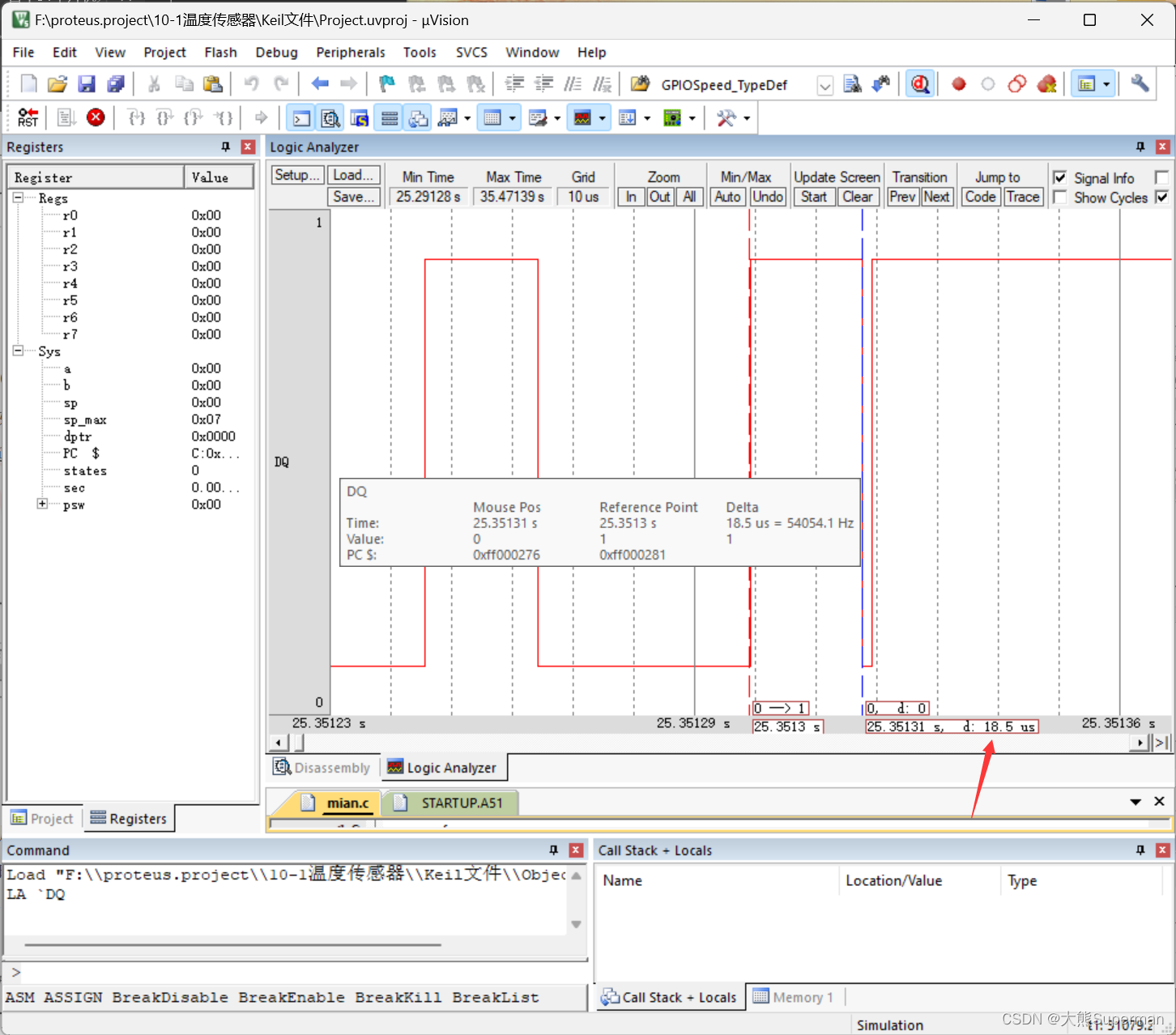Click the Start/Stop Debug Session icon
This screenshot has height=1035, width=1176.
920,83
